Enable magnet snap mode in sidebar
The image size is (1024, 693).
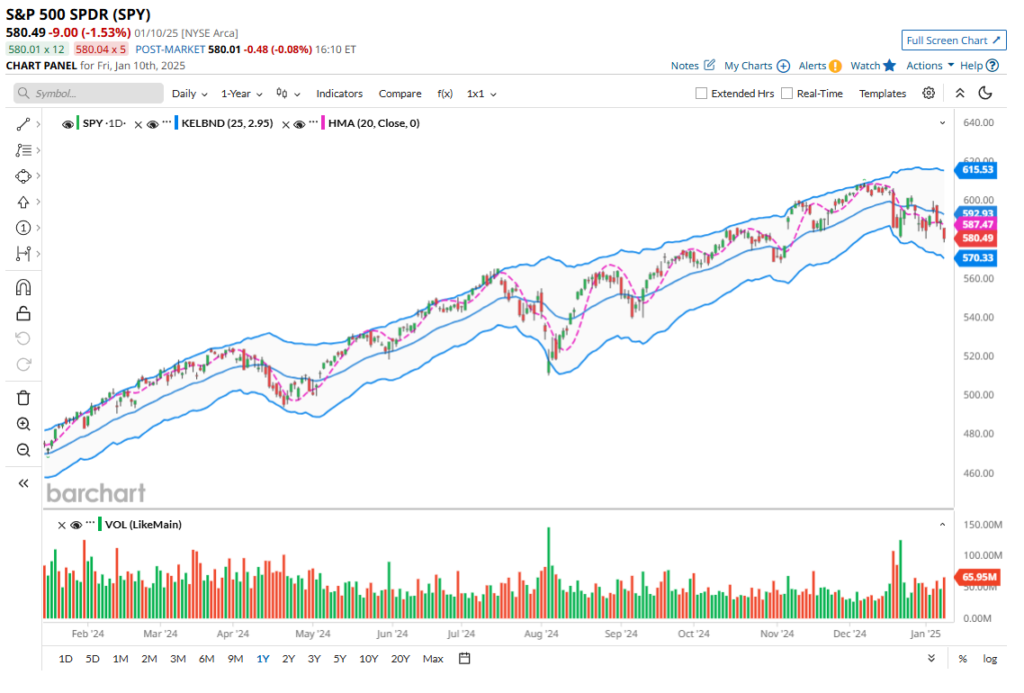click(x=24, y=288)
